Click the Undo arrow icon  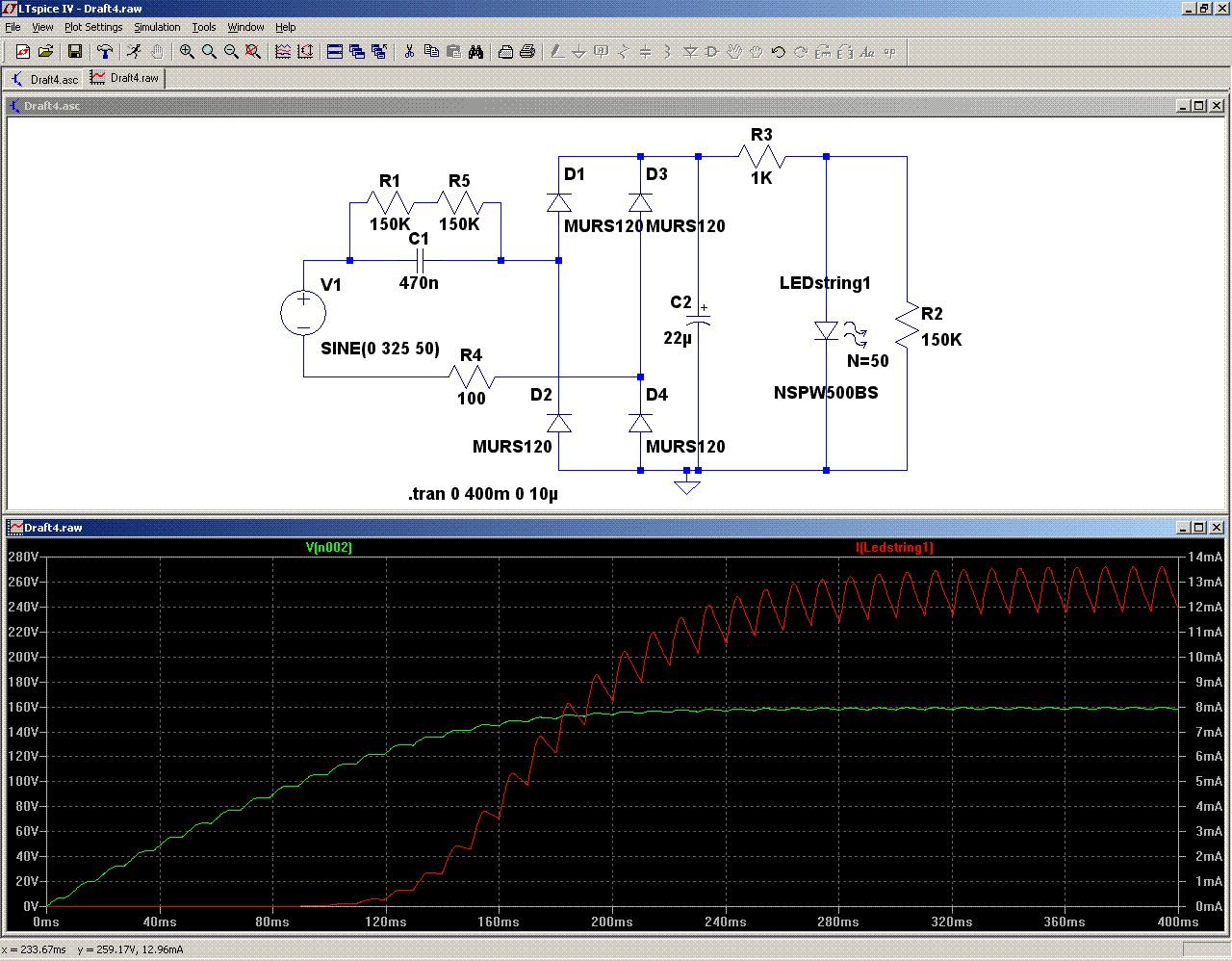coord(779,52)
